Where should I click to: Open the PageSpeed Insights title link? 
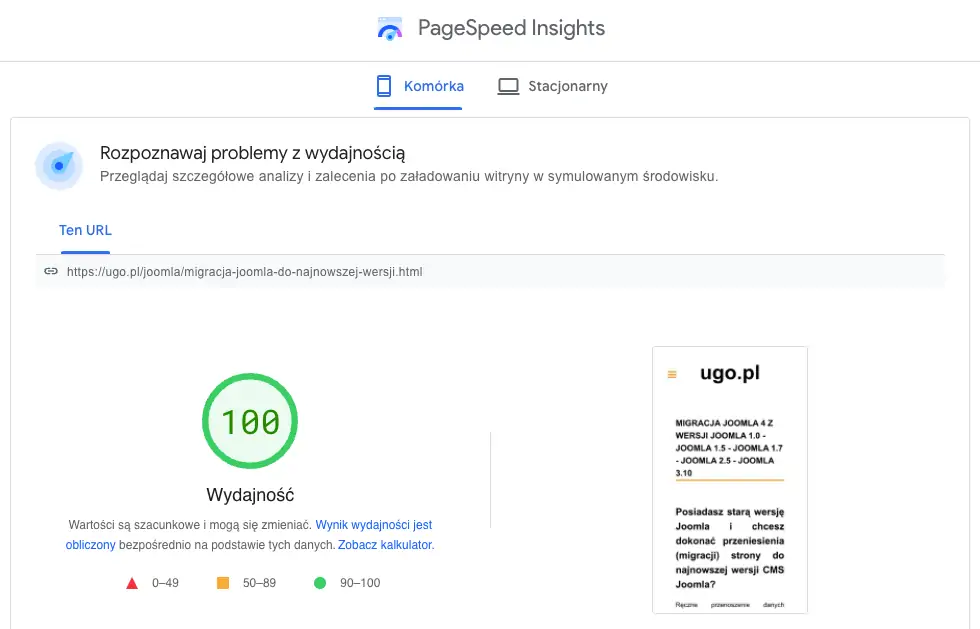pos(511,28)
